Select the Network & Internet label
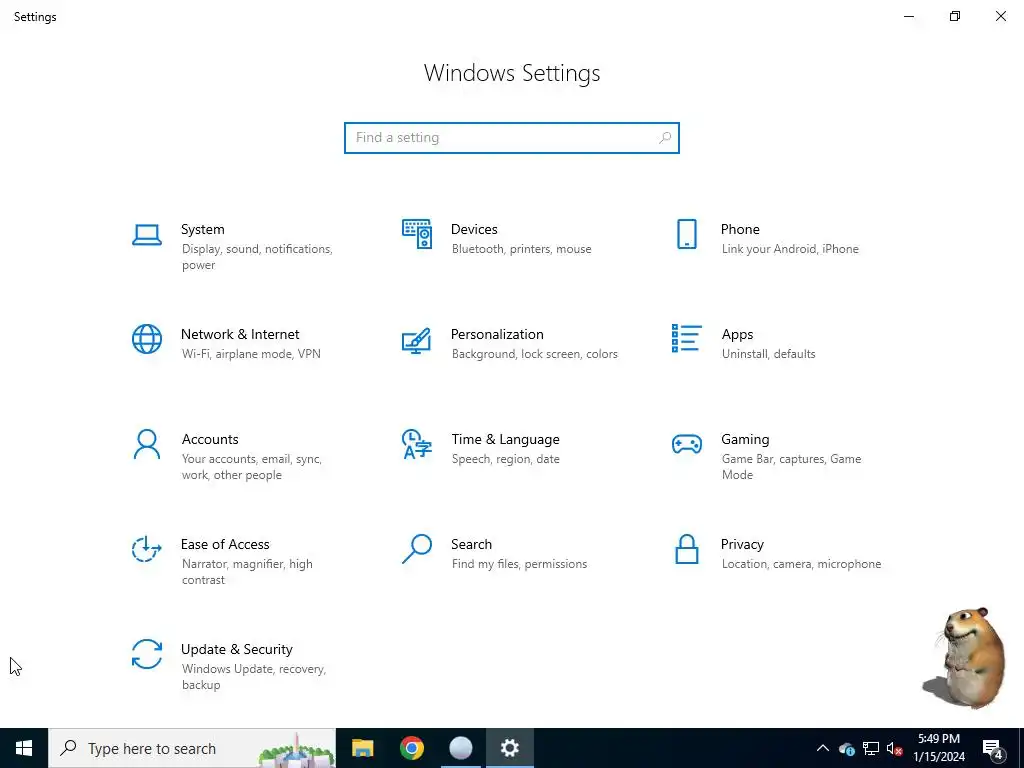The image size is (1024, 768). pos(240,334)
